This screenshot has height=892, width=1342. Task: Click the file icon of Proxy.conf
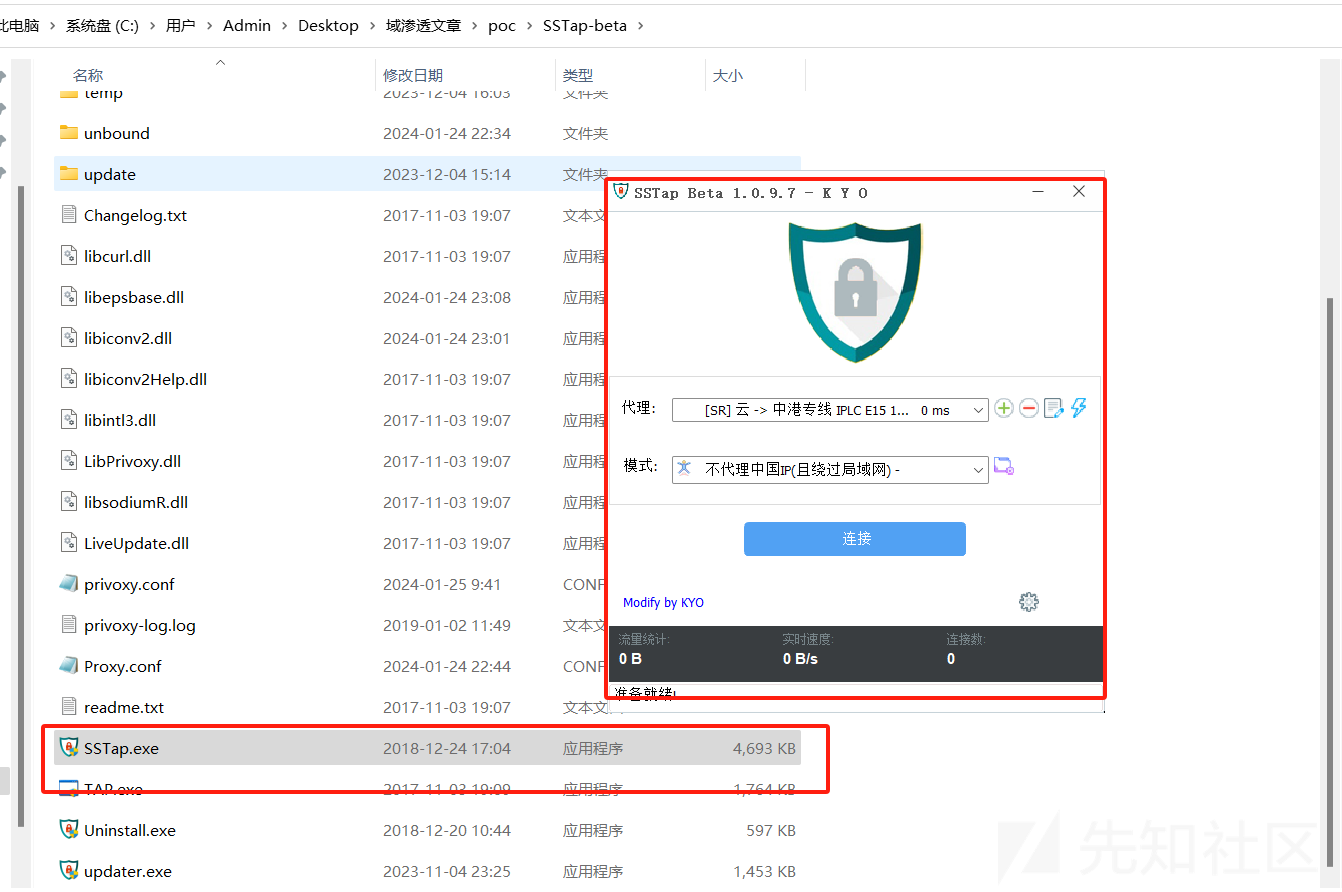click(69, 666)
